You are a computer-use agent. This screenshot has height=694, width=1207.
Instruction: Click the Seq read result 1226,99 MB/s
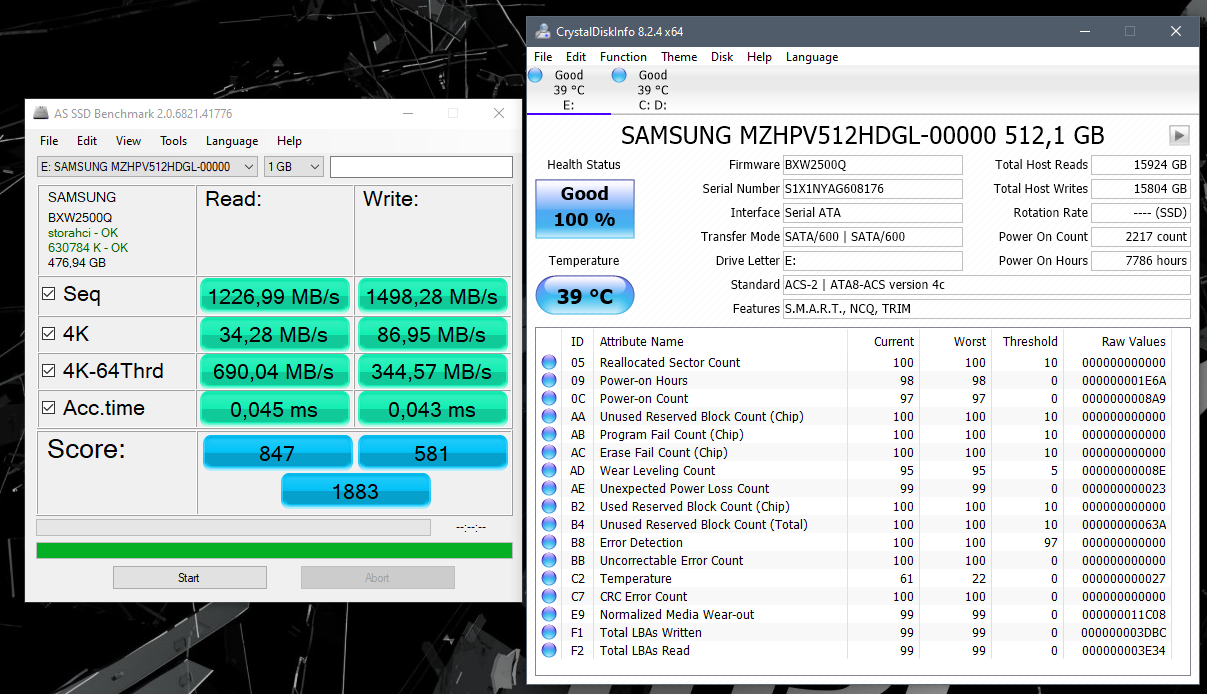point(275,296)
